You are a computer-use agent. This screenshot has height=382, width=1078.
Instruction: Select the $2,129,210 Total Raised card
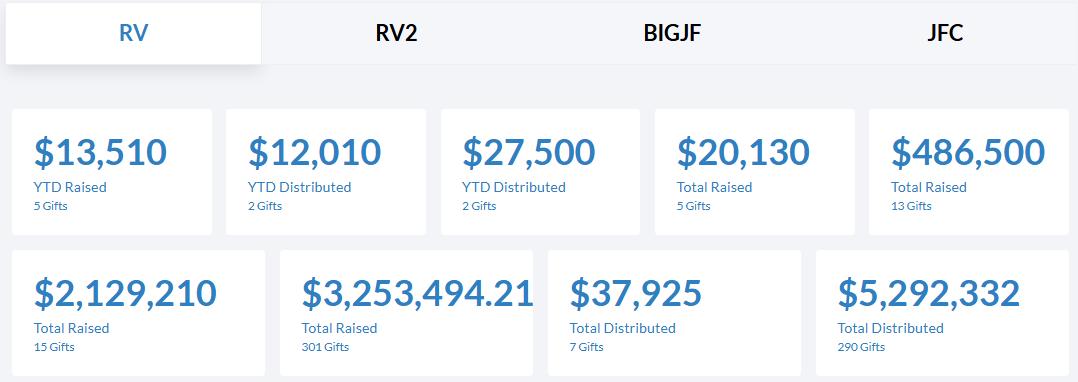pos(138,313)
